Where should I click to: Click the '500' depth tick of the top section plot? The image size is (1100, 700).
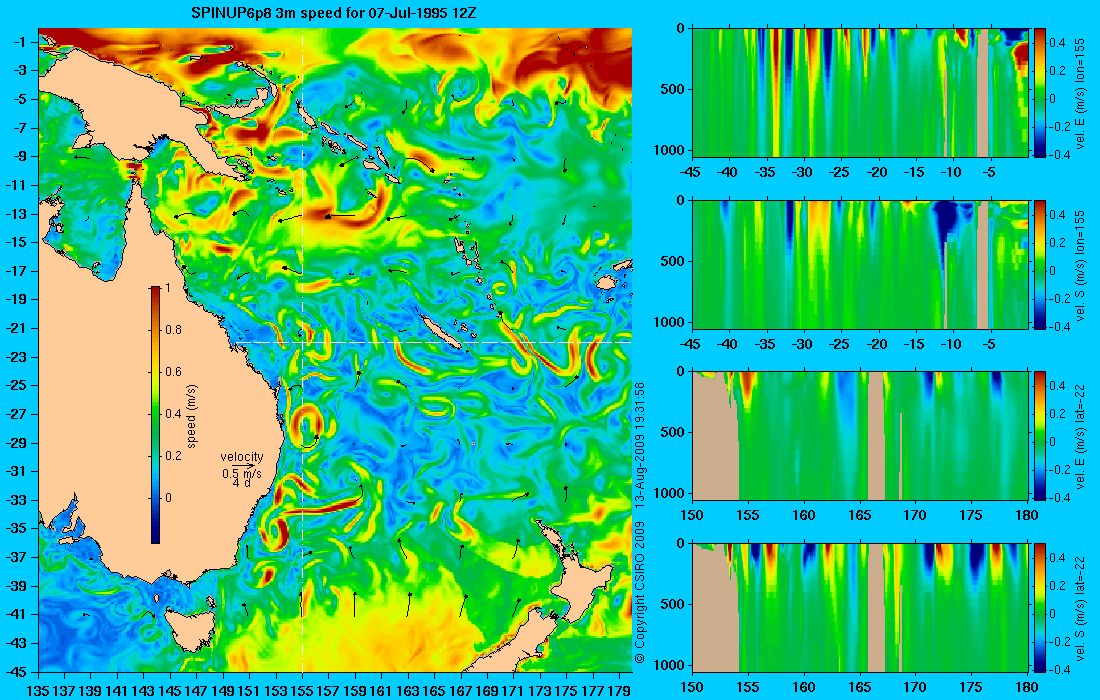pos(674,89)
